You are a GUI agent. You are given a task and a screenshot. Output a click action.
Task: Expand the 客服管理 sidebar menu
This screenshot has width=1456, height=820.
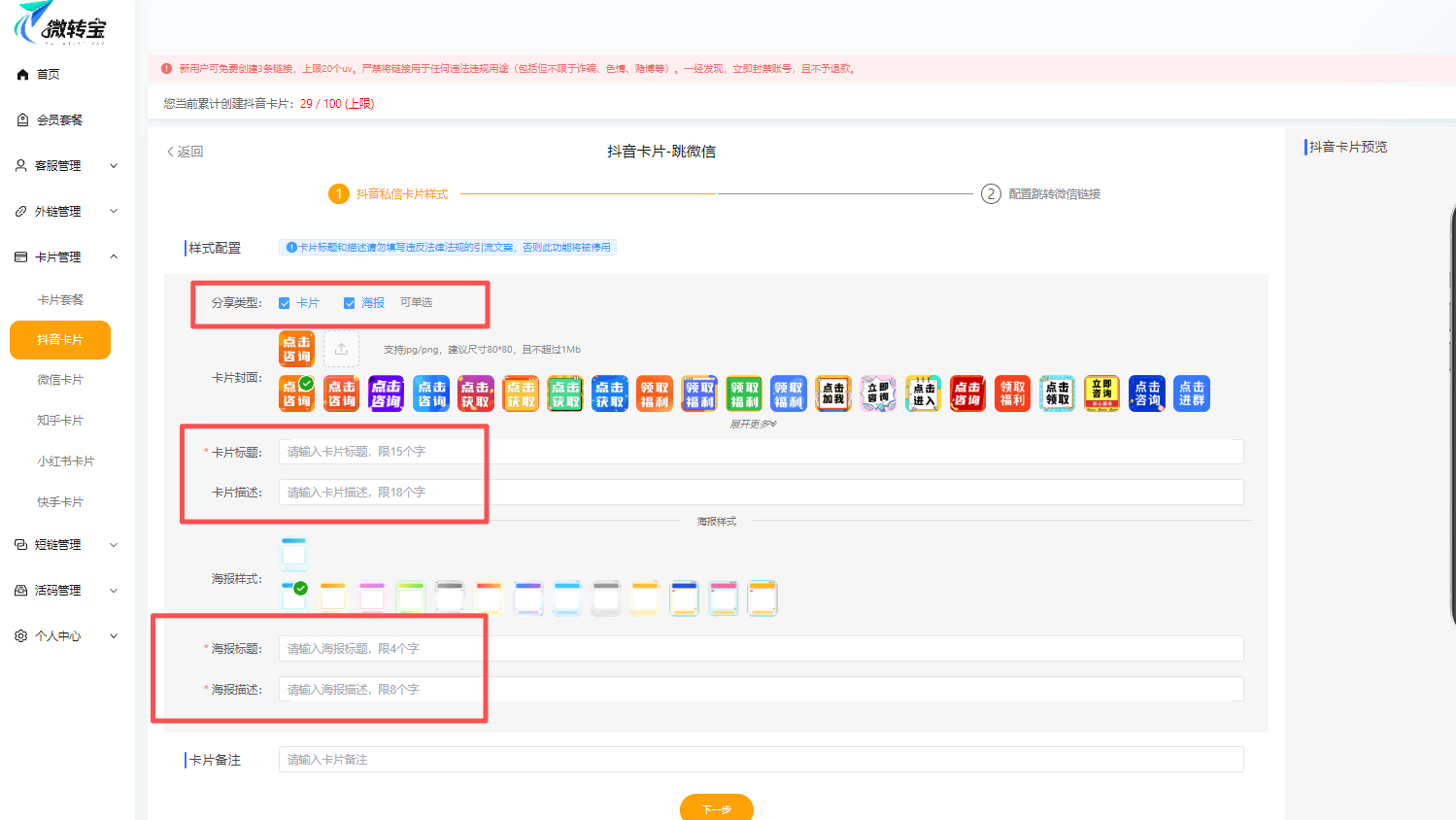pos(66,166)
